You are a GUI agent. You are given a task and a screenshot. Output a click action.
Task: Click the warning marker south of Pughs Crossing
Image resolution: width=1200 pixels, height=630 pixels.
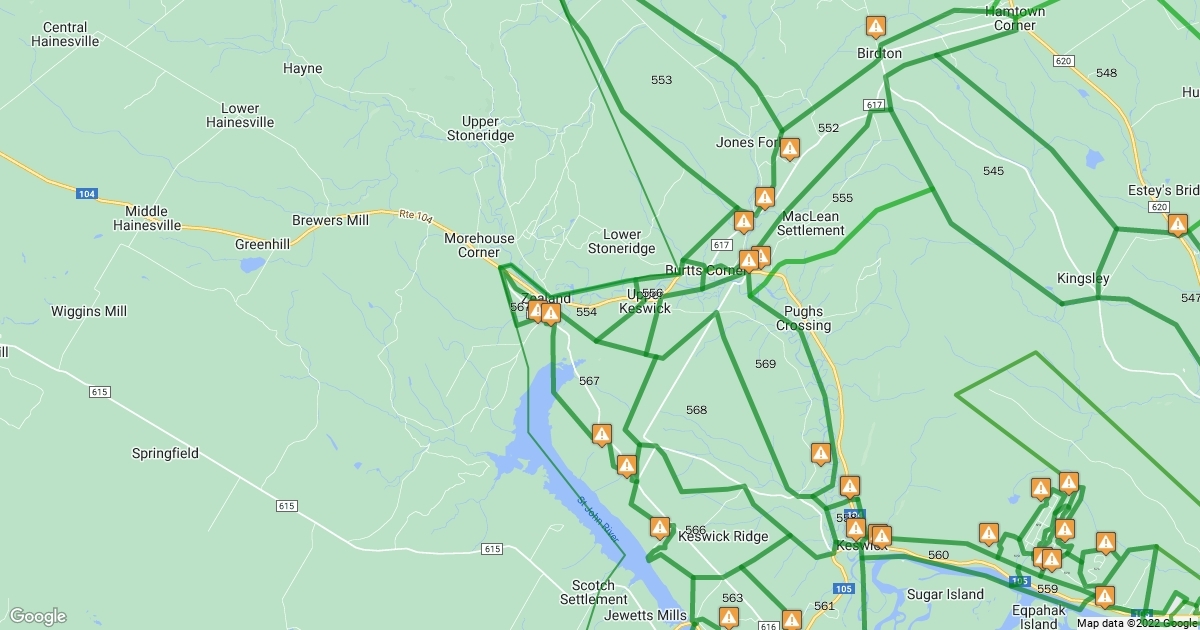[821, 455]
